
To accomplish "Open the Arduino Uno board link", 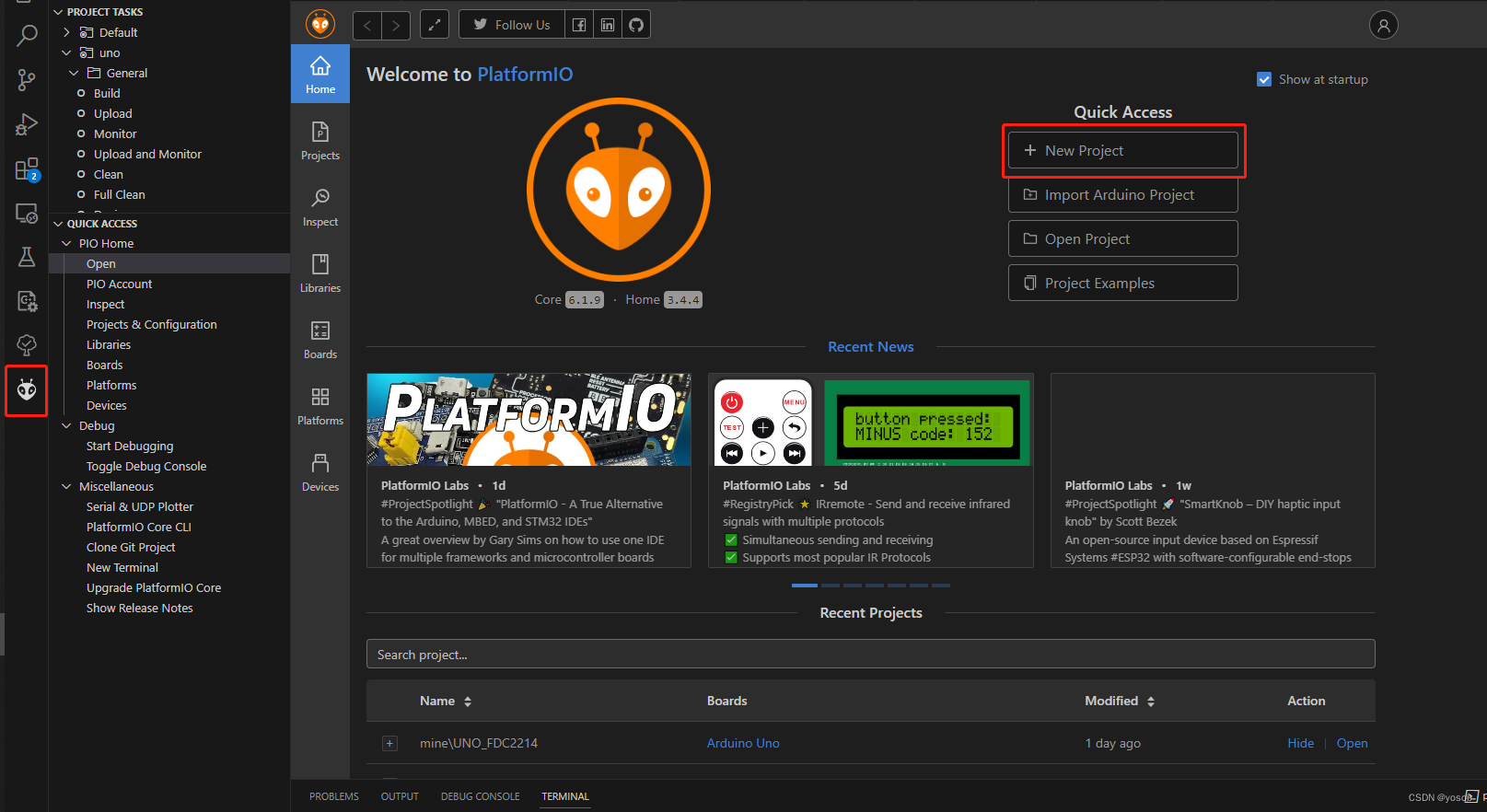I will click(743, 743).
